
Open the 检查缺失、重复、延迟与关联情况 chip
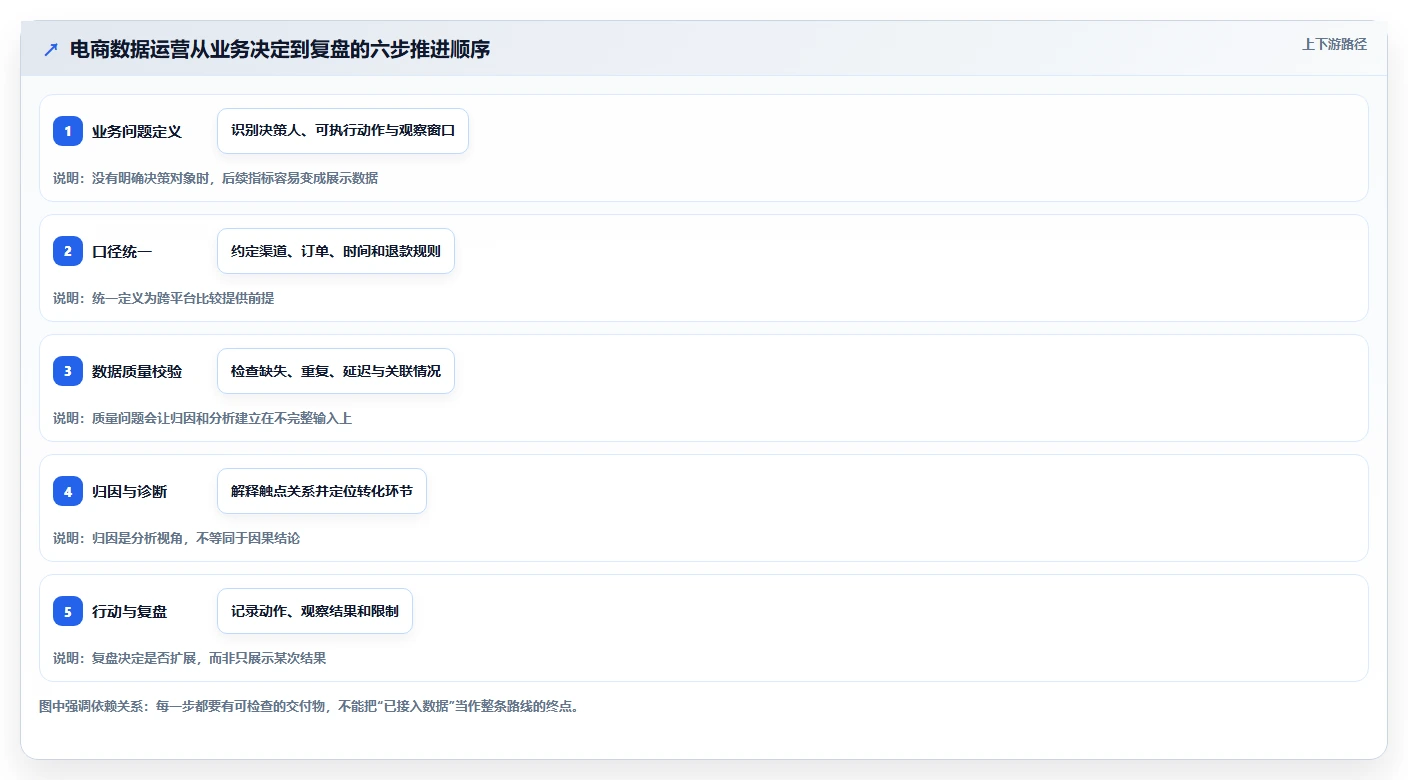pyautogui.click(x=336, y=371)
